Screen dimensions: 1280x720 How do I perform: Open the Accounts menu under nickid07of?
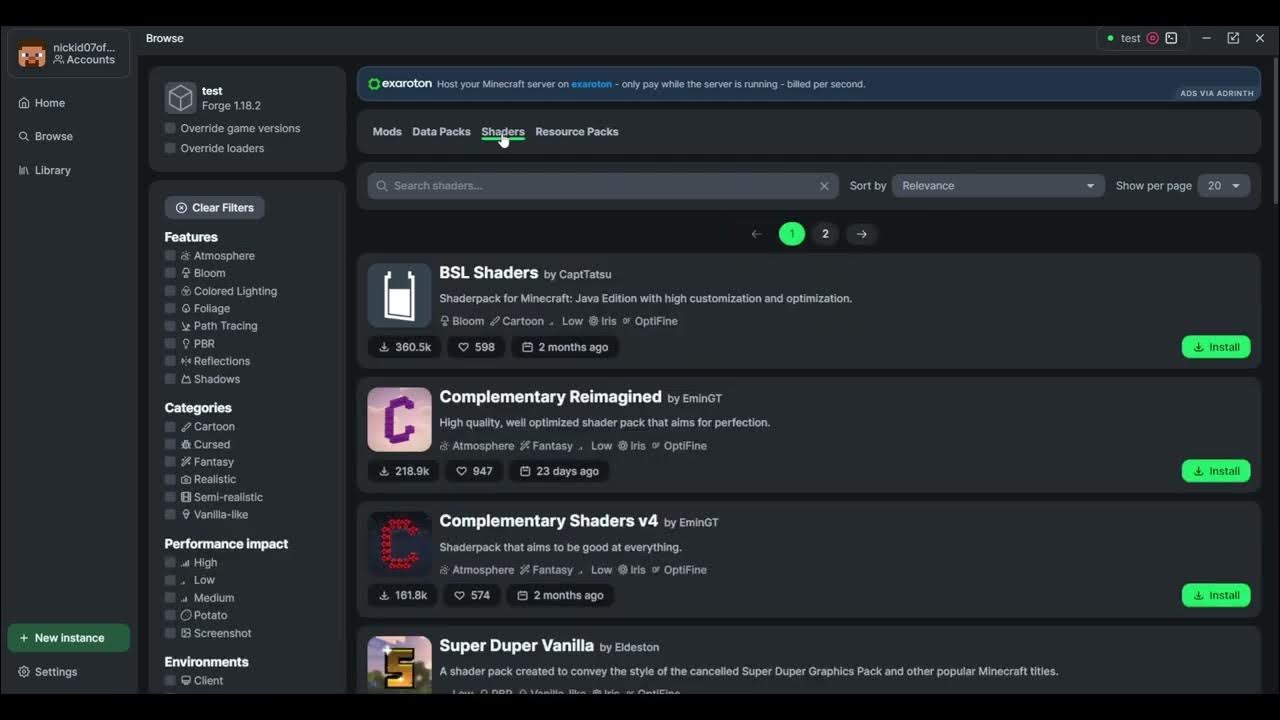click(x=84, y=60)
